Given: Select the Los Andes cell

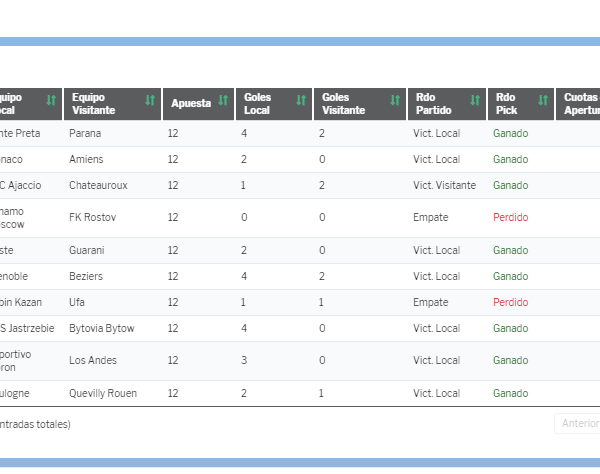Looking at the screenshot, I should tap(93, 360).
